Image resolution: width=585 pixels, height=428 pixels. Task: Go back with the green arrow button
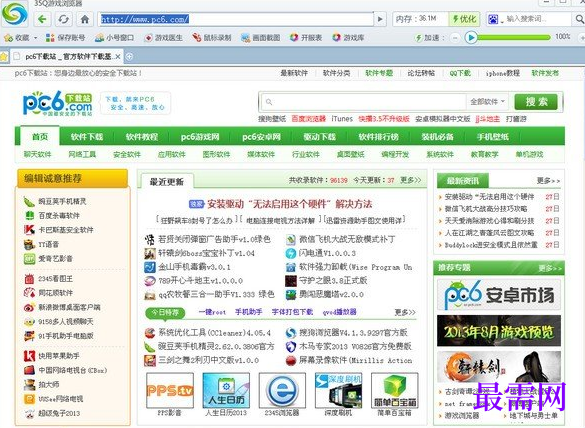42,19
